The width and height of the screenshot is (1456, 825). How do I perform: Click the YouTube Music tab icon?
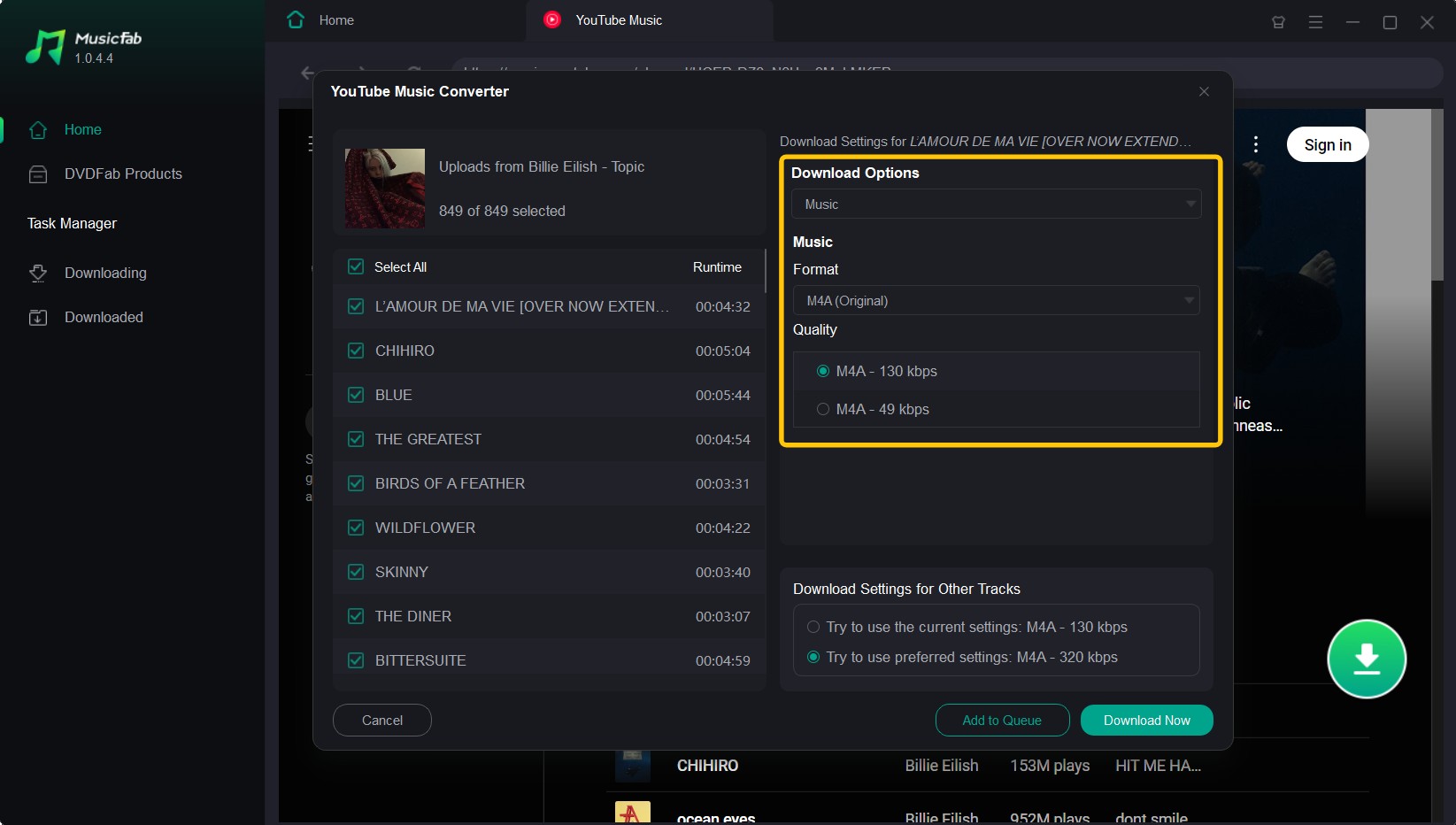[552, 19]
